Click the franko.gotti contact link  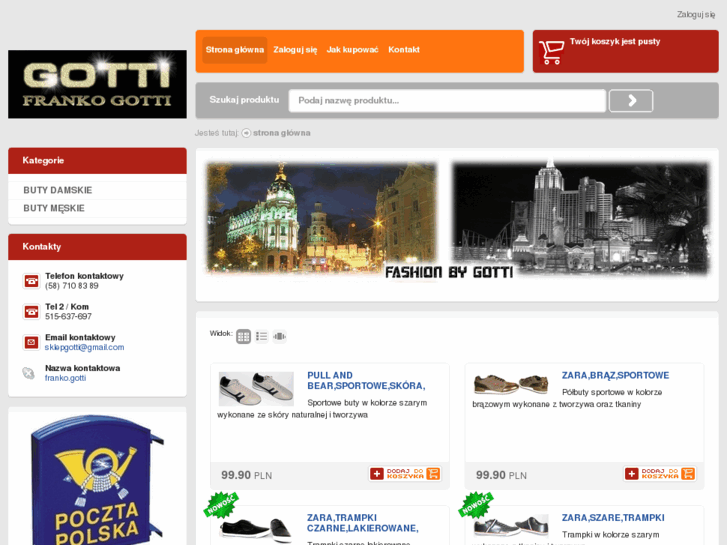tap(65, 378)
